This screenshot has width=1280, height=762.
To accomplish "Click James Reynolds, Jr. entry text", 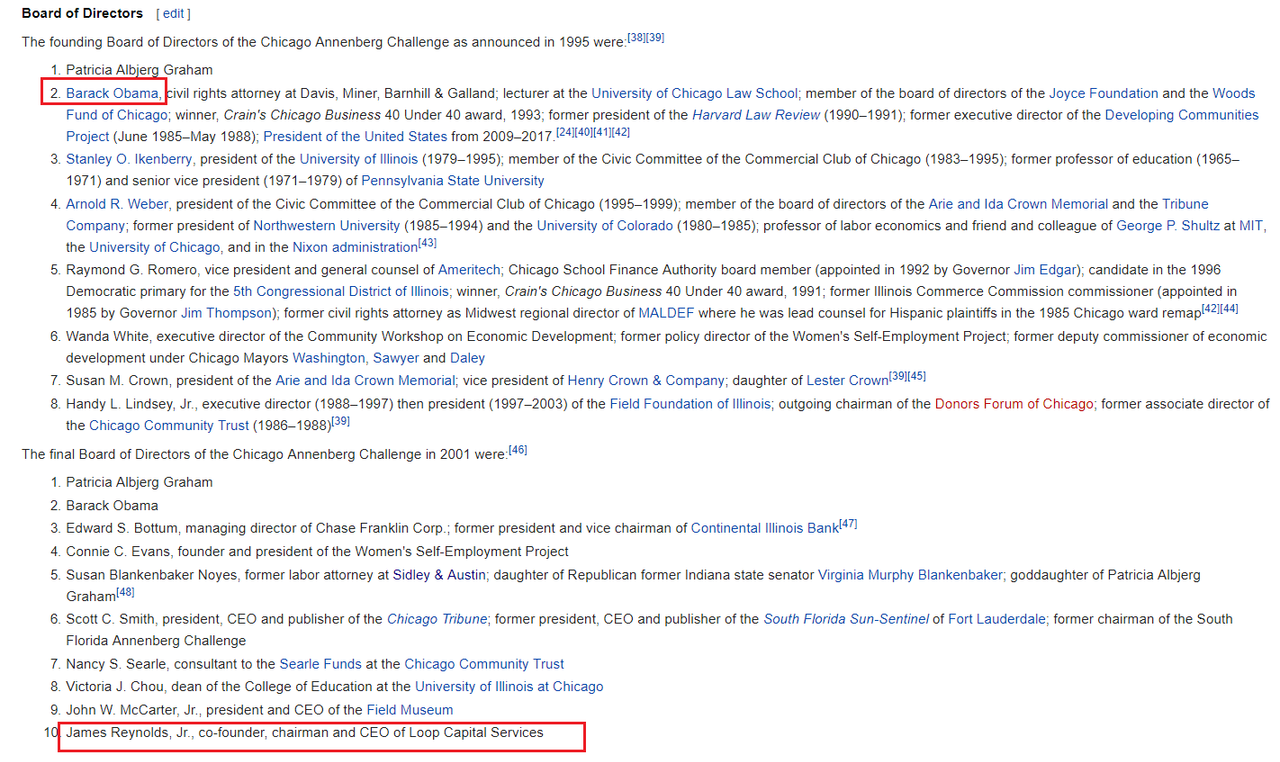I will tap(305, 733).
